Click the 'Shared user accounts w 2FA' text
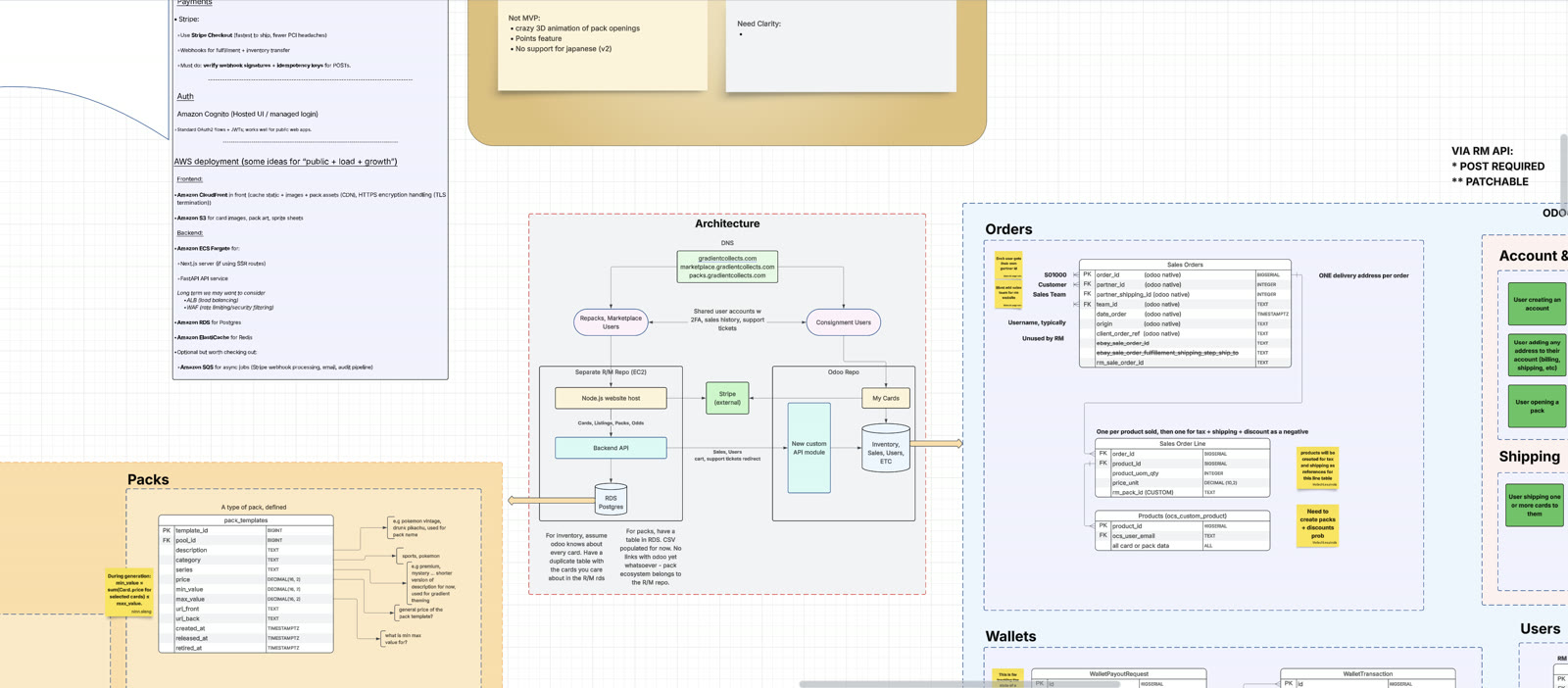This screenshot has height=688, width=1568. 727,319
